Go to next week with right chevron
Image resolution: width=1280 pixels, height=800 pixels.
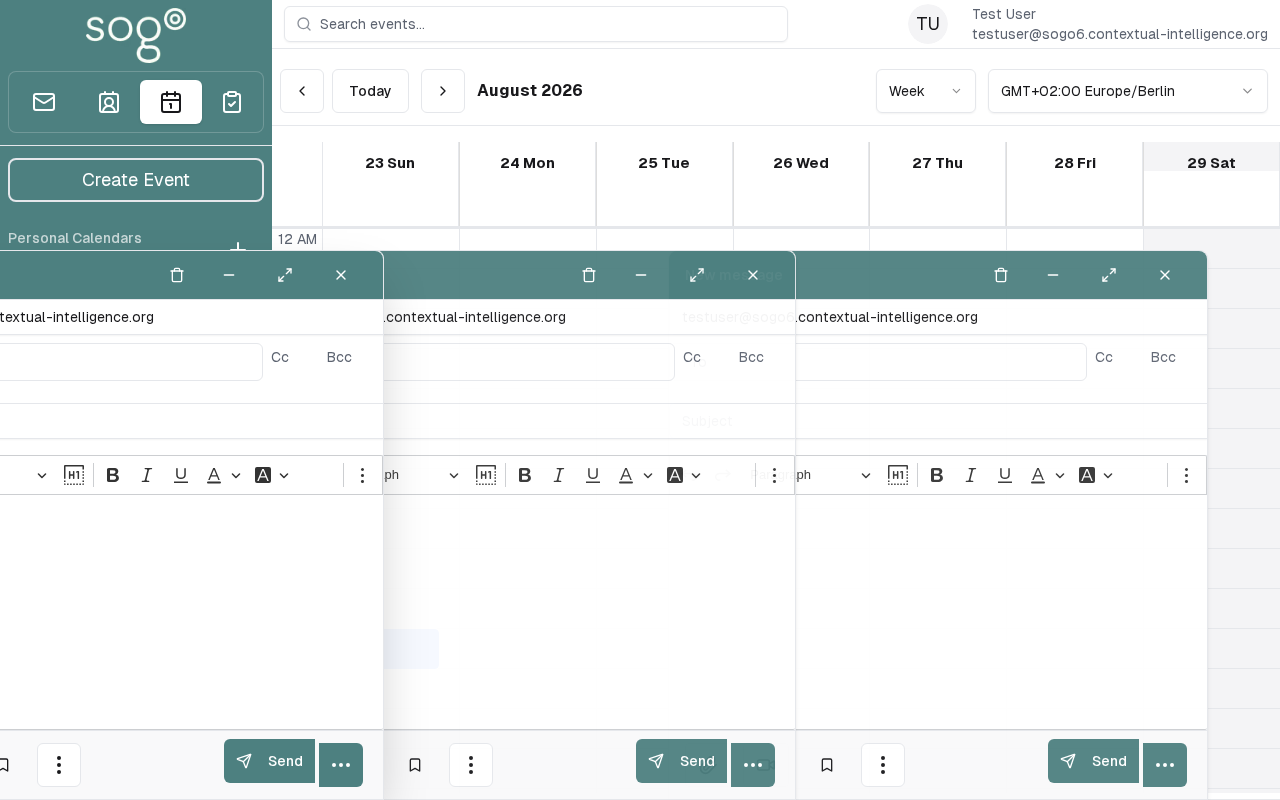(x=443, y=91)
